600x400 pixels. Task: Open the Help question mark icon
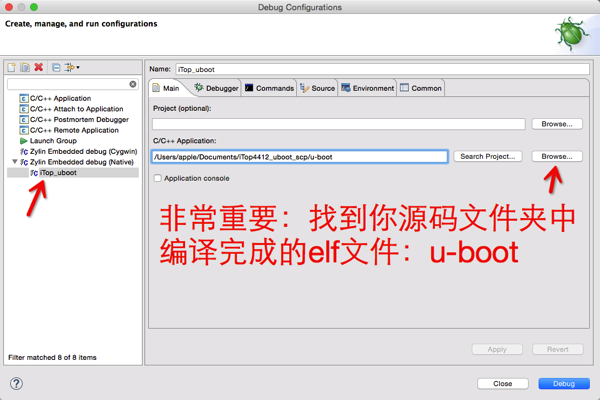pos(16,384)
